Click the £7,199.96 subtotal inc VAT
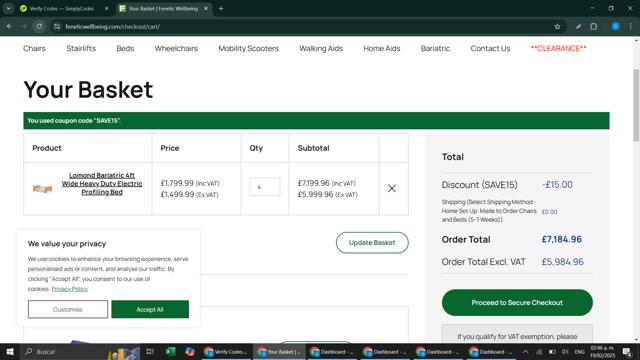The width and height of the screenshot is (640, 360). [x=327, y=183]
